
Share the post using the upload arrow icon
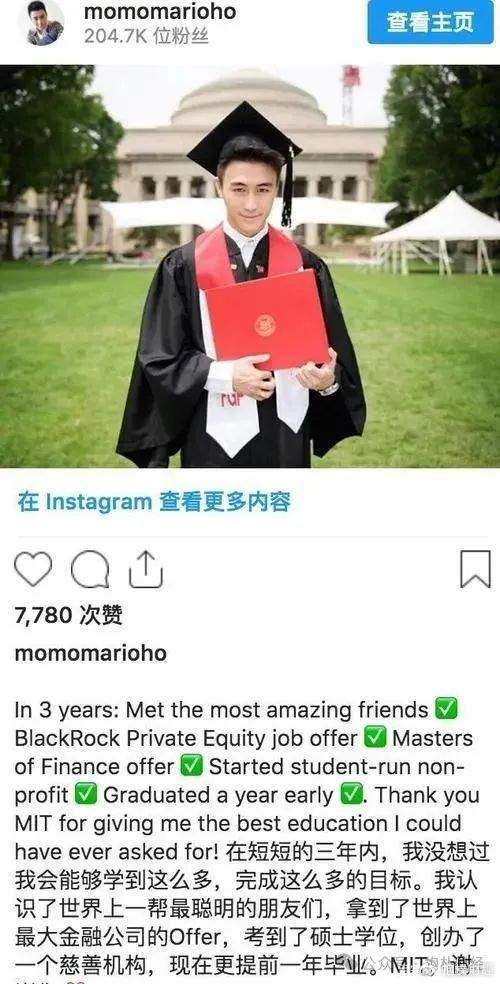(146, 569)
